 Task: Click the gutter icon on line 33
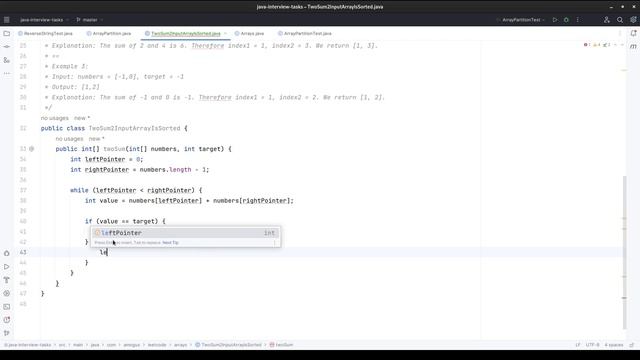(x=31, y=149)
